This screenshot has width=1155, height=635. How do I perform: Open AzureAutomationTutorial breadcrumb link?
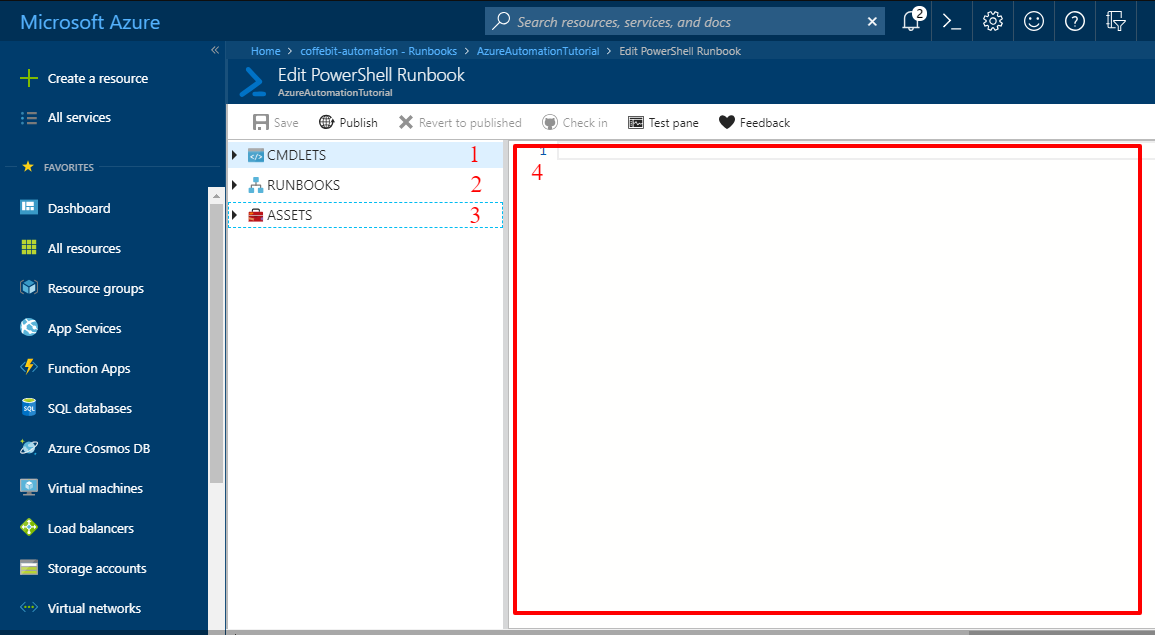point(538,50)
